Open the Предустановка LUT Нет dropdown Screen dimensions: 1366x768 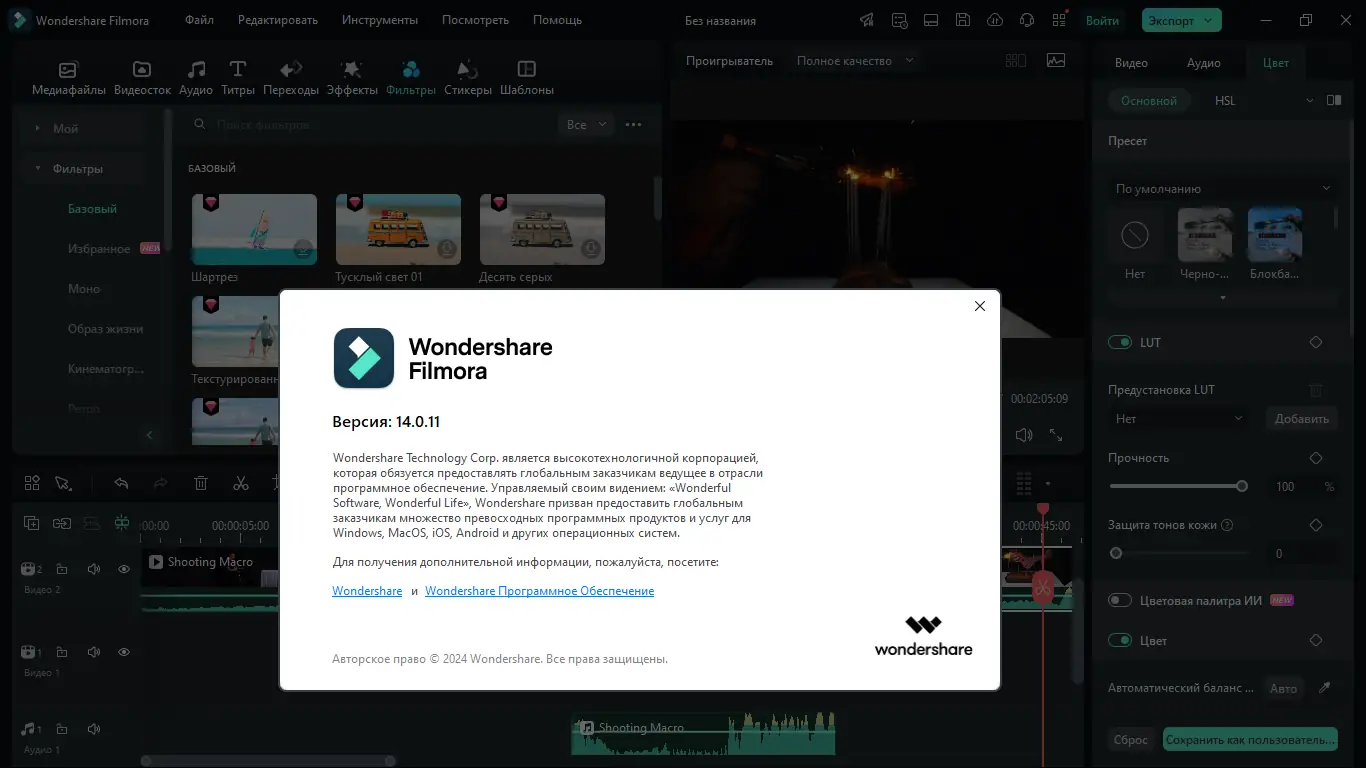[1179, 419]
